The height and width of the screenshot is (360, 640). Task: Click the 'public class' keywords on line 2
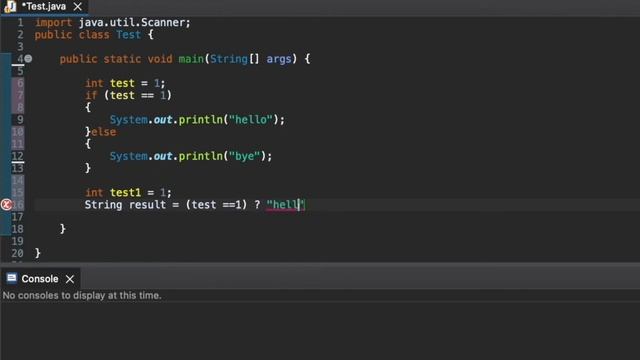tap(72, 35)
